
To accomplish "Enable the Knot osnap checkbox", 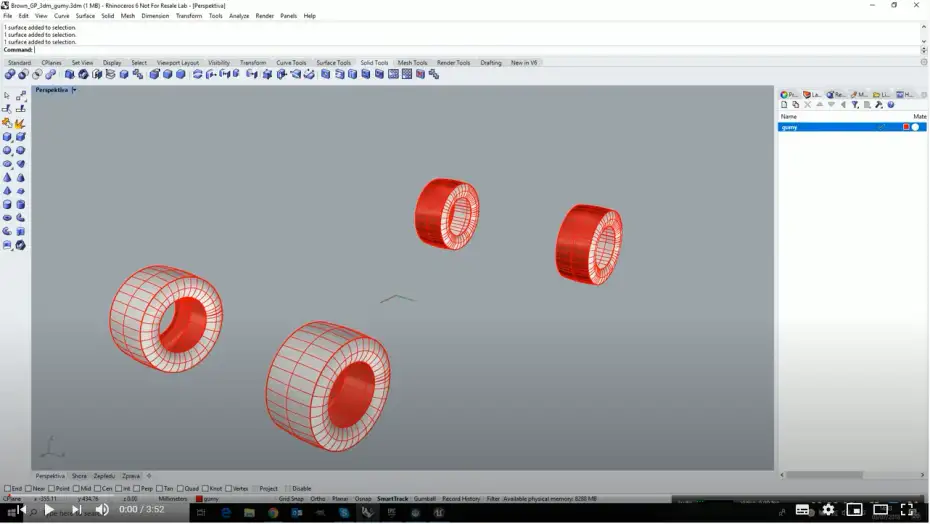I will coord(205,489).
